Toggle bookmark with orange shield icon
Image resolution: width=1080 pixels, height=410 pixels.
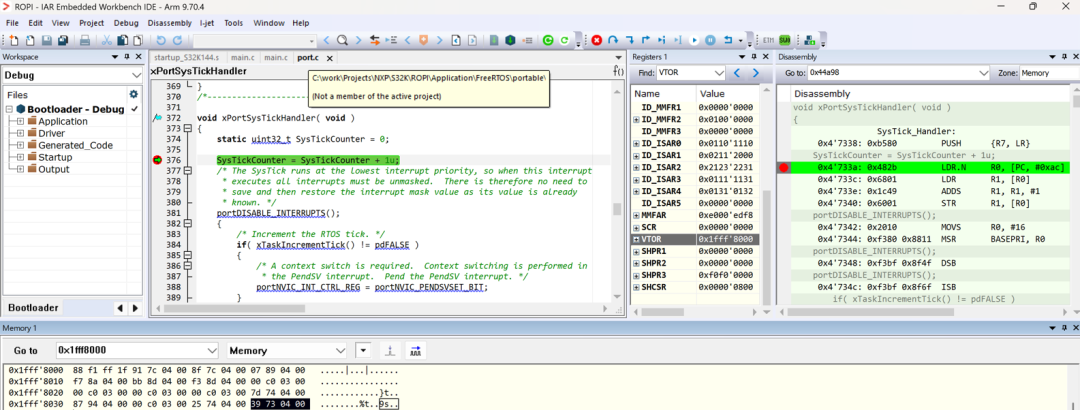424,40
